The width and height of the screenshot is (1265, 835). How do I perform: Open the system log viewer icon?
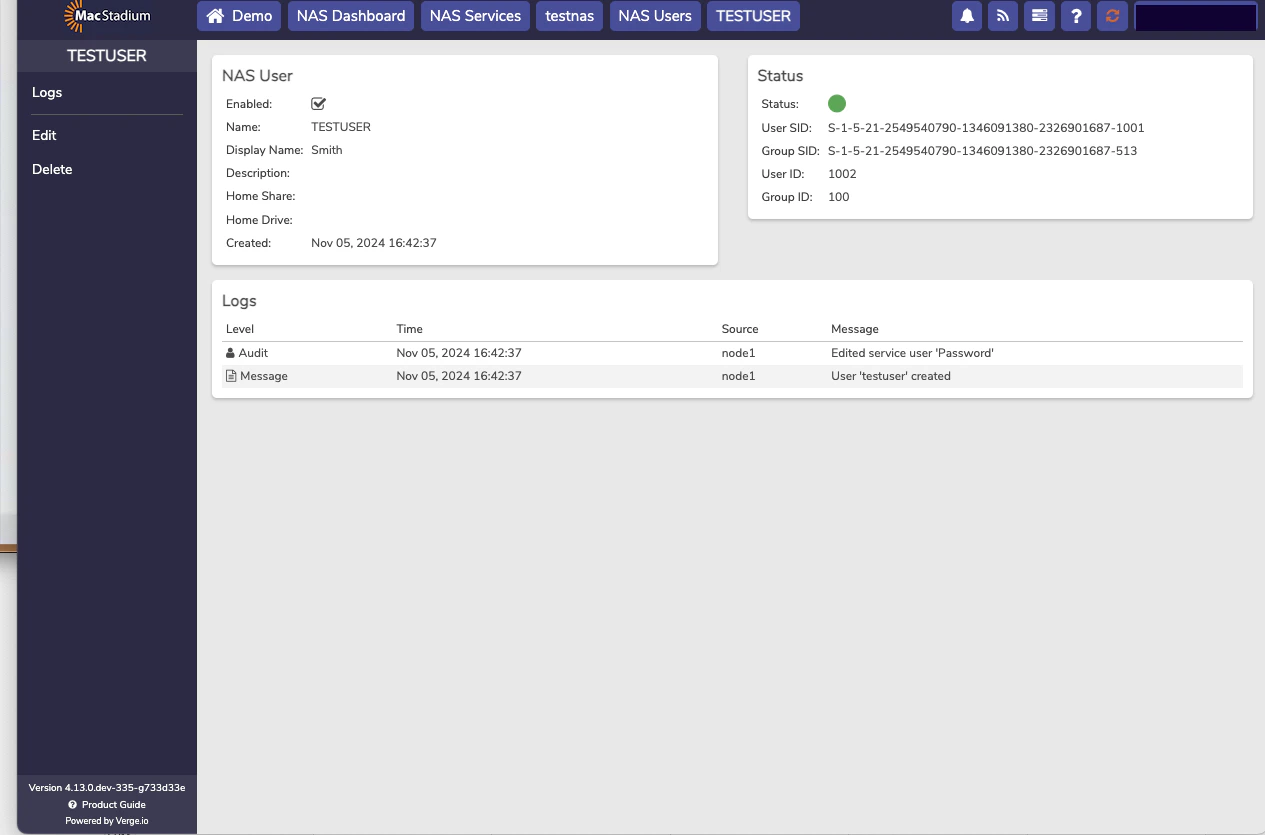(1039, 16)
